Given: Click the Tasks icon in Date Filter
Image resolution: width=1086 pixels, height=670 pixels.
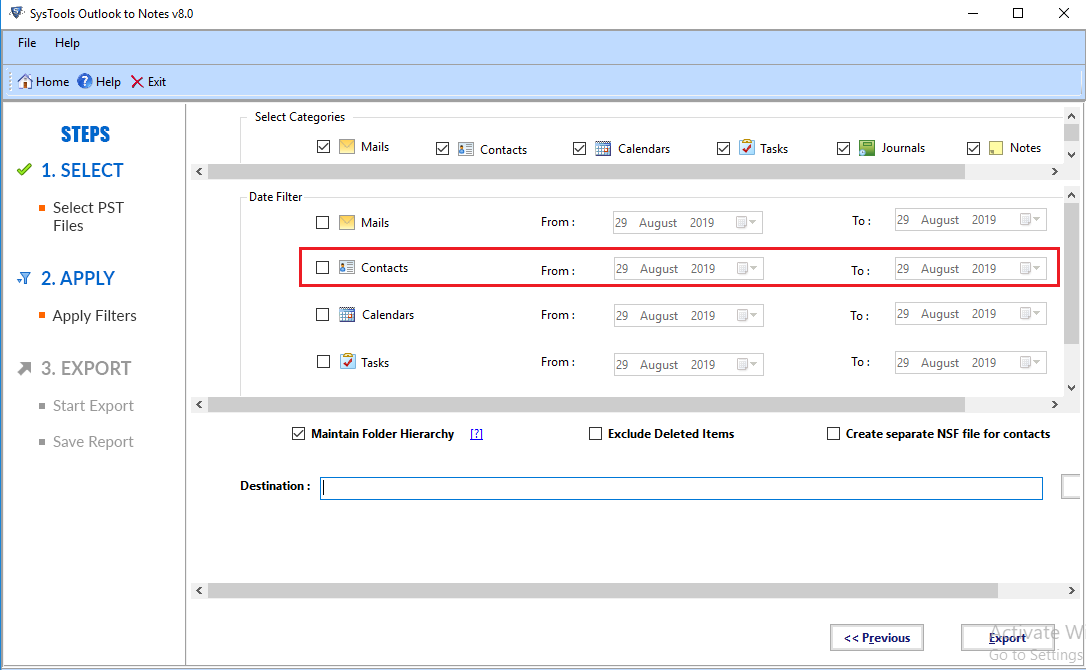Looking at the screenshot, I should pos(348,362).
